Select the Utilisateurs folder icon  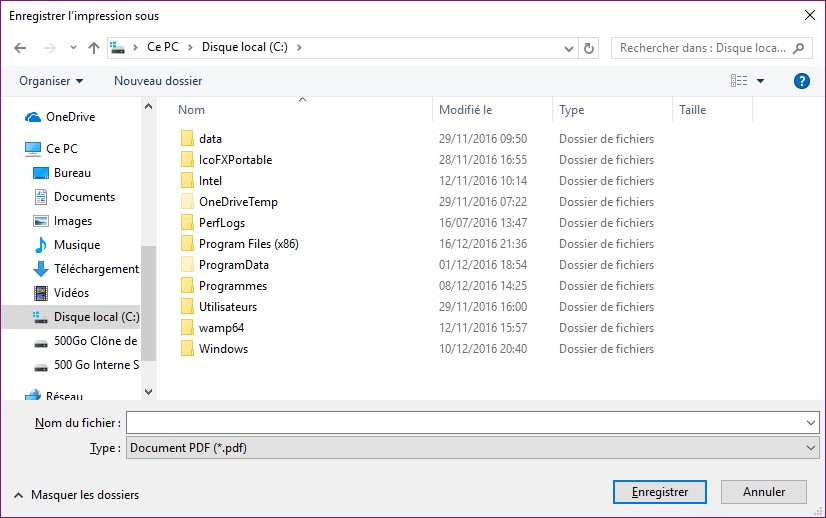pyautogui.click(x=187, y=307)
